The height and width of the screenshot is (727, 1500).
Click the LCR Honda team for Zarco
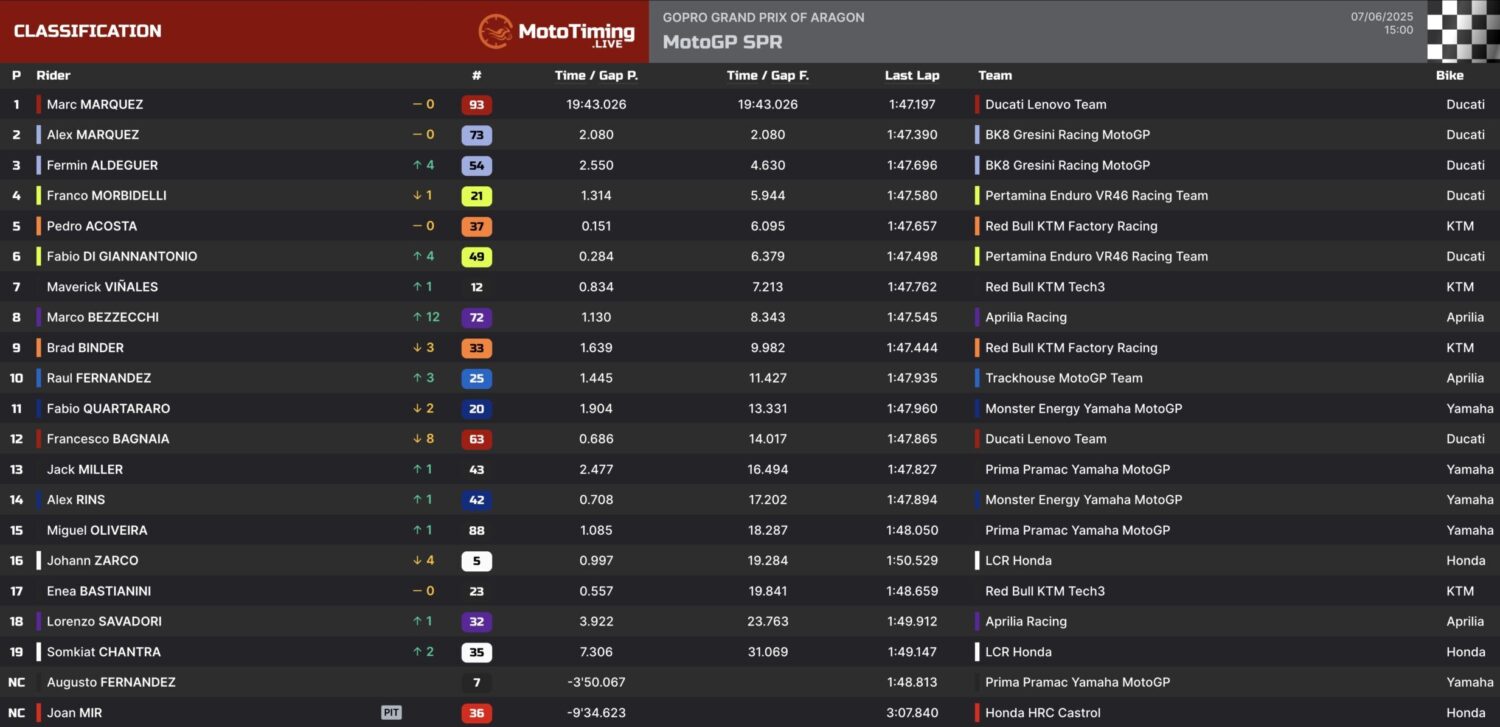point(1018,561)
